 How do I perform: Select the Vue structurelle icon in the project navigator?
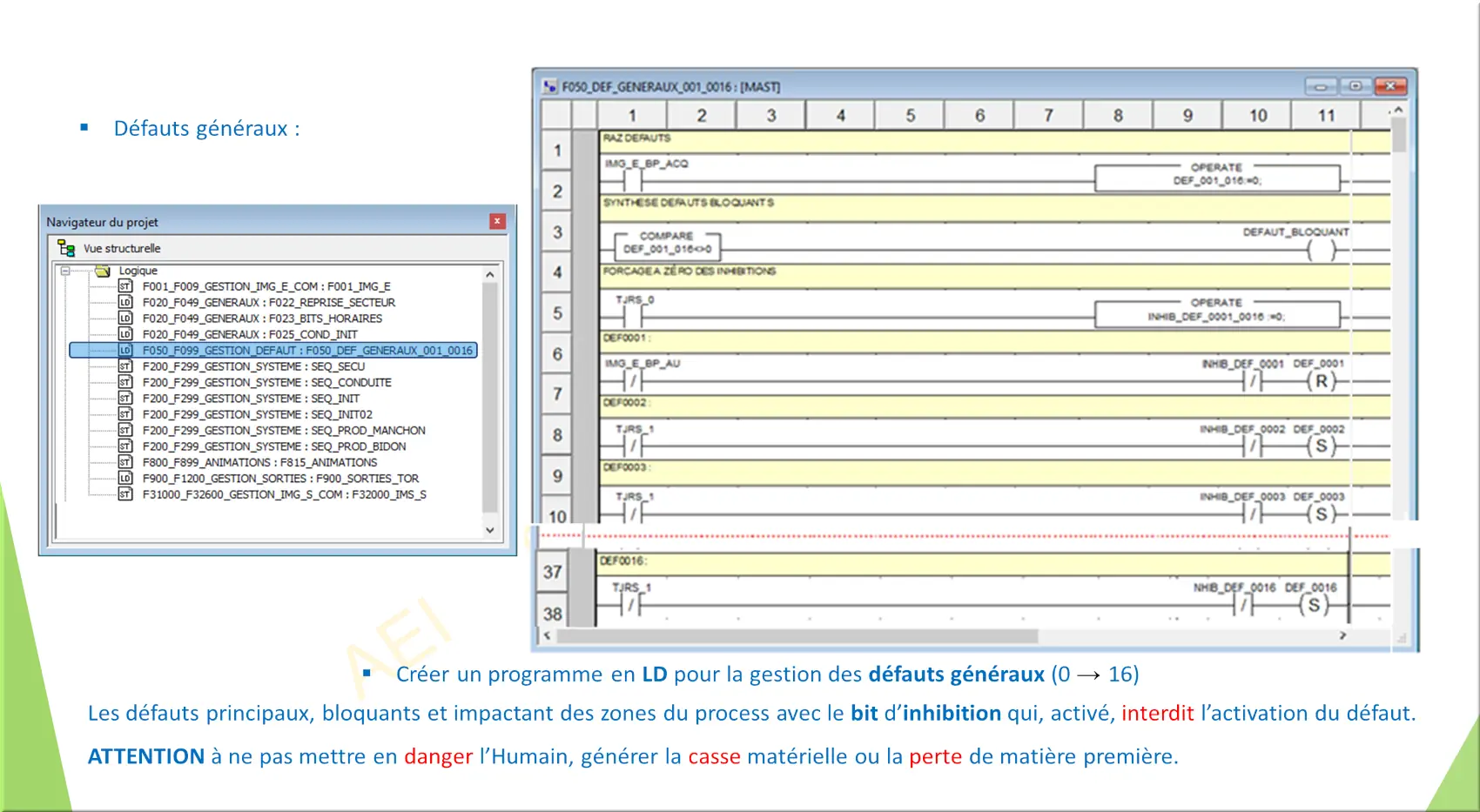[66, 248]
